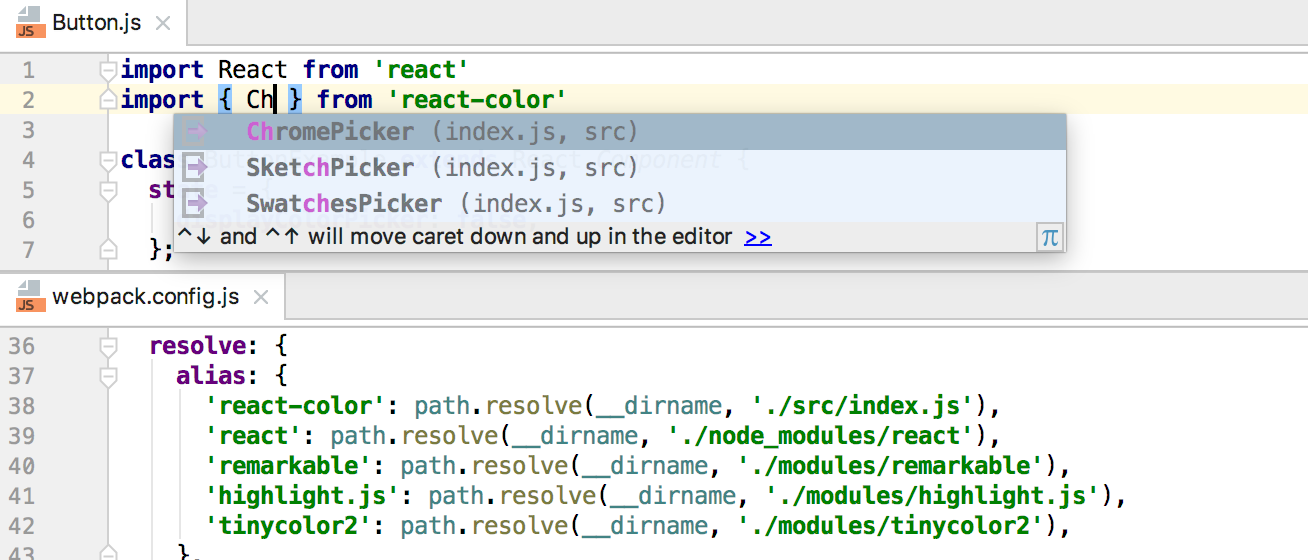
Task: Collapse the fold marker on Button.js line 1
Action: pyautogui.click(x=108, y=70)
